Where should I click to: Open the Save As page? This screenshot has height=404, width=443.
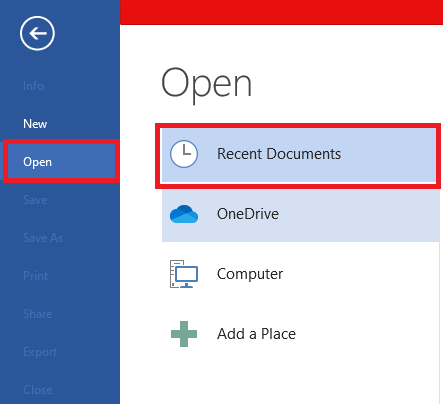coord(43,238)
